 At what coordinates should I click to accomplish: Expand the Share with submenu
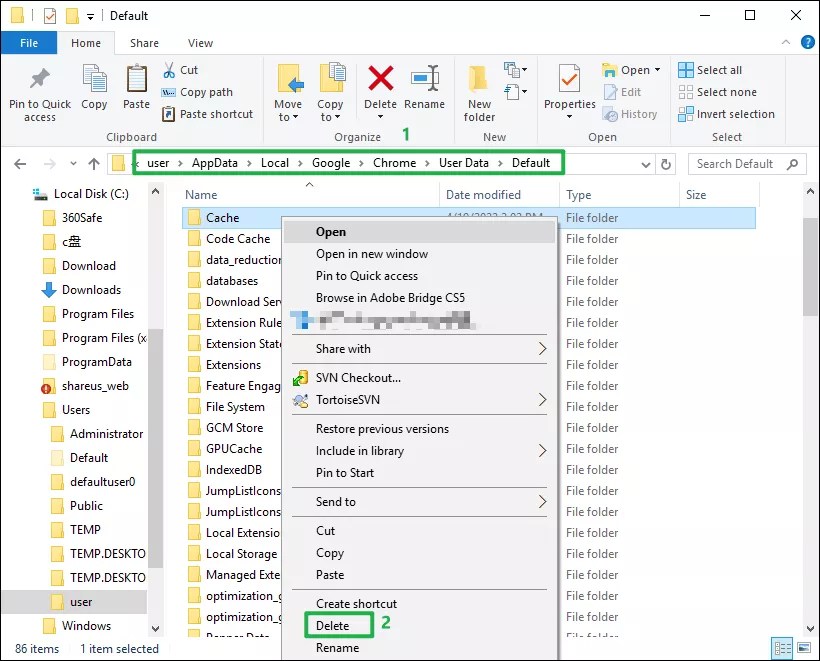(x=542, y=349)
